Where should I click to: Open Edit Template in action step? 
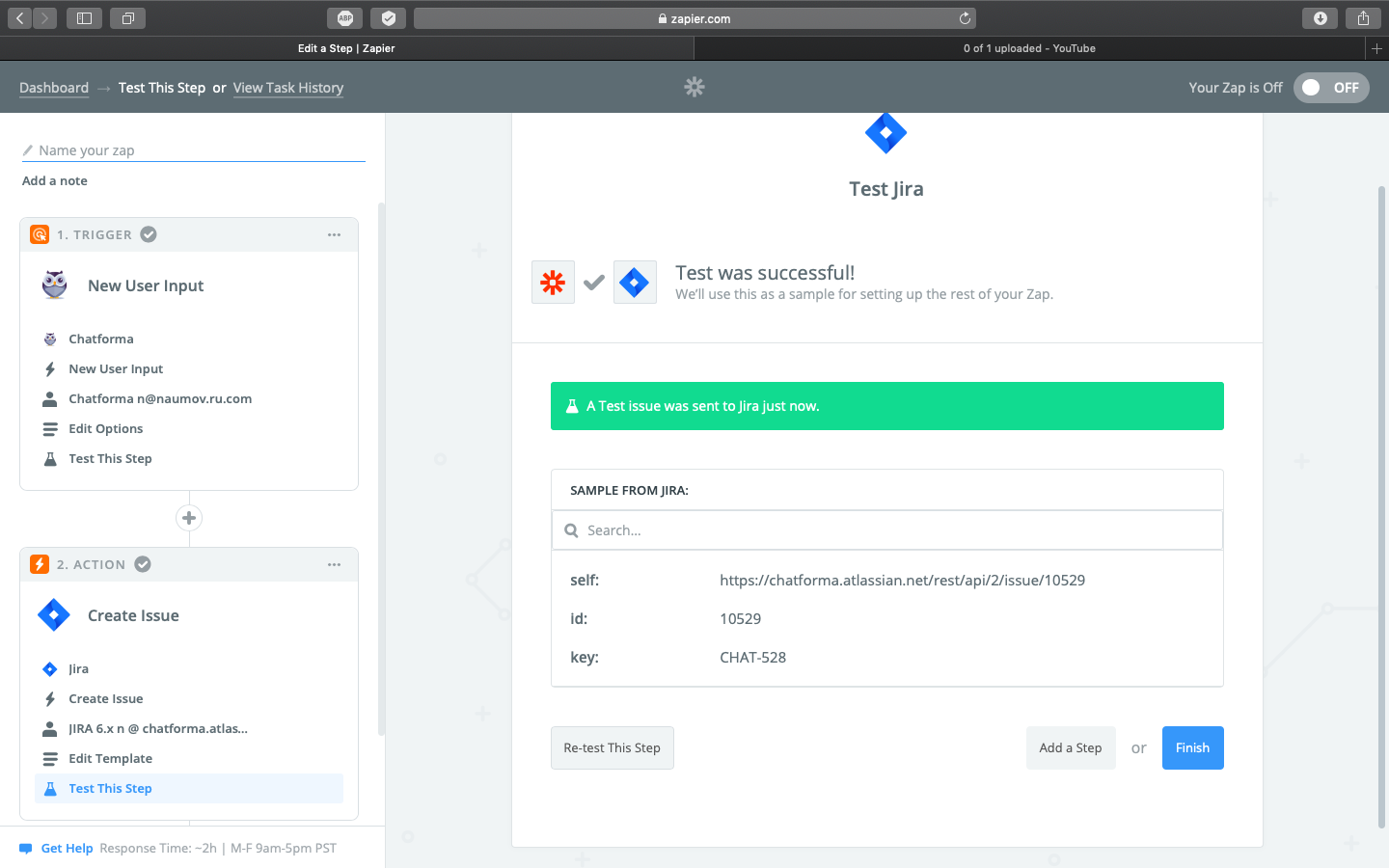click(x=189, y=758)
